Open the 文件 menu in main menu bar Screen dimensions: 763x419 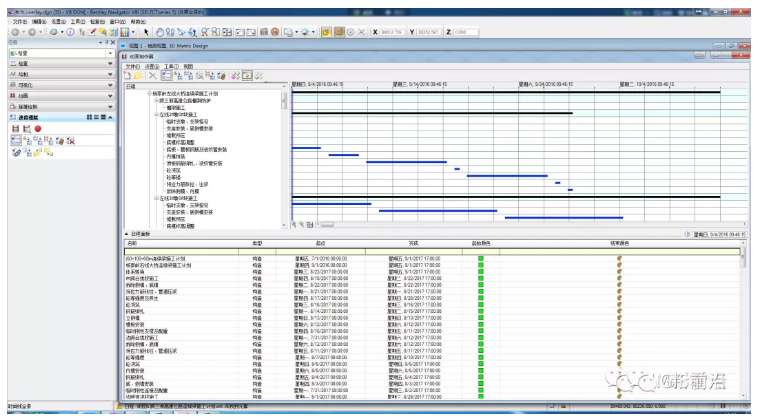[x=20, y=21]
